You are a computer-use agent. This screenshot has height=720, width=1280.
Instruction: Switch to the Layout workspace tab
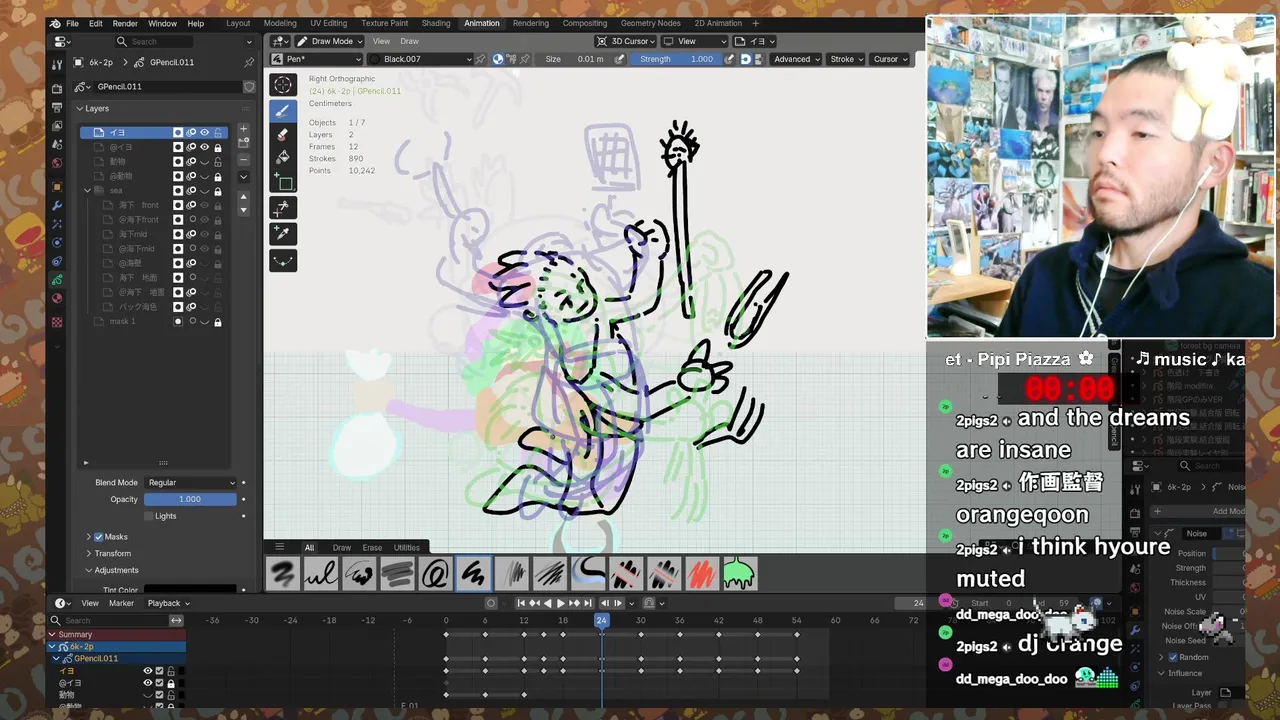click(x=238, y=23)
